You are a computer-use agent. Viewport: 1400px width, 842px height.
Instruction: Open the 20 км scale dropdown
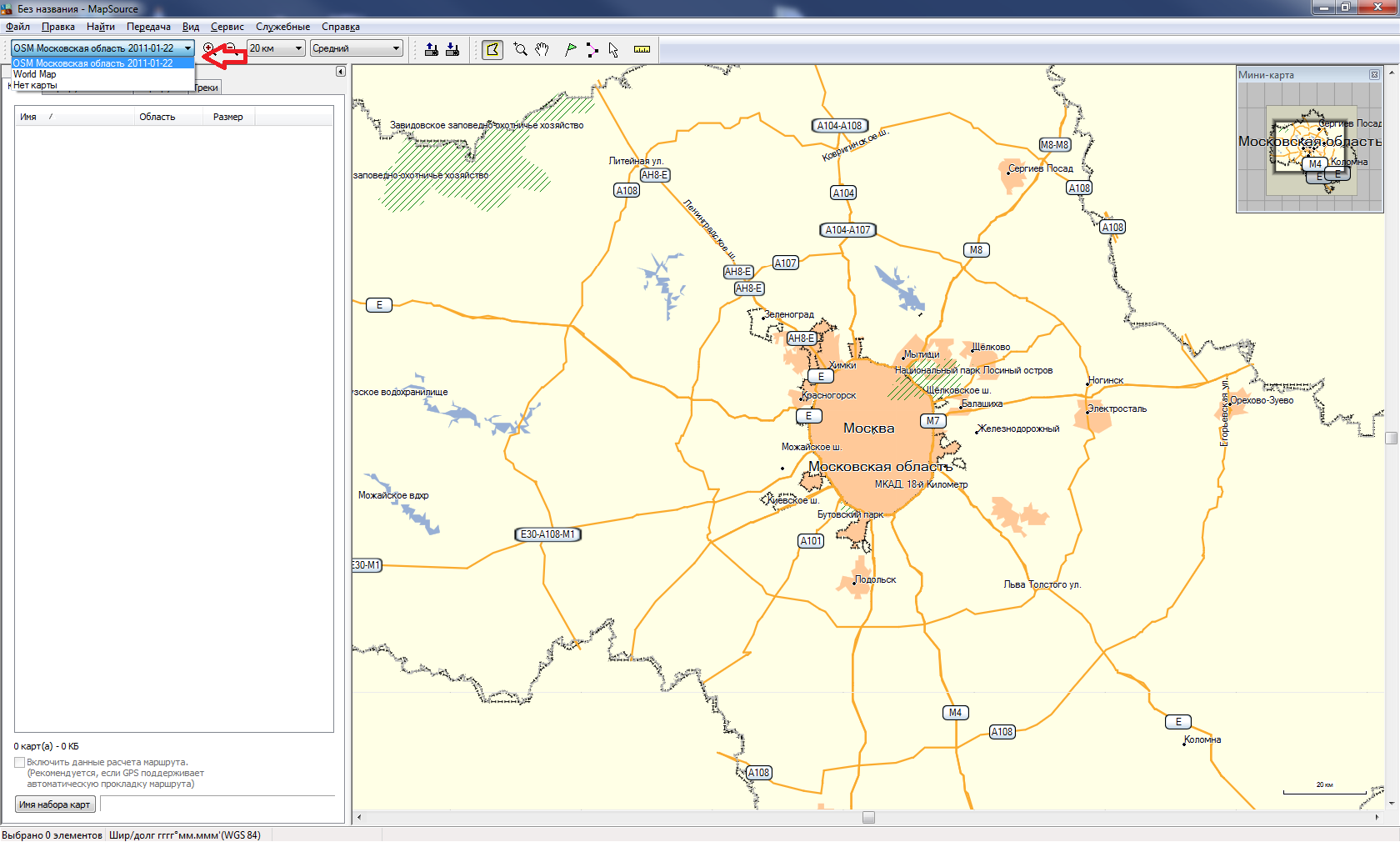click(x=298, y=48)
